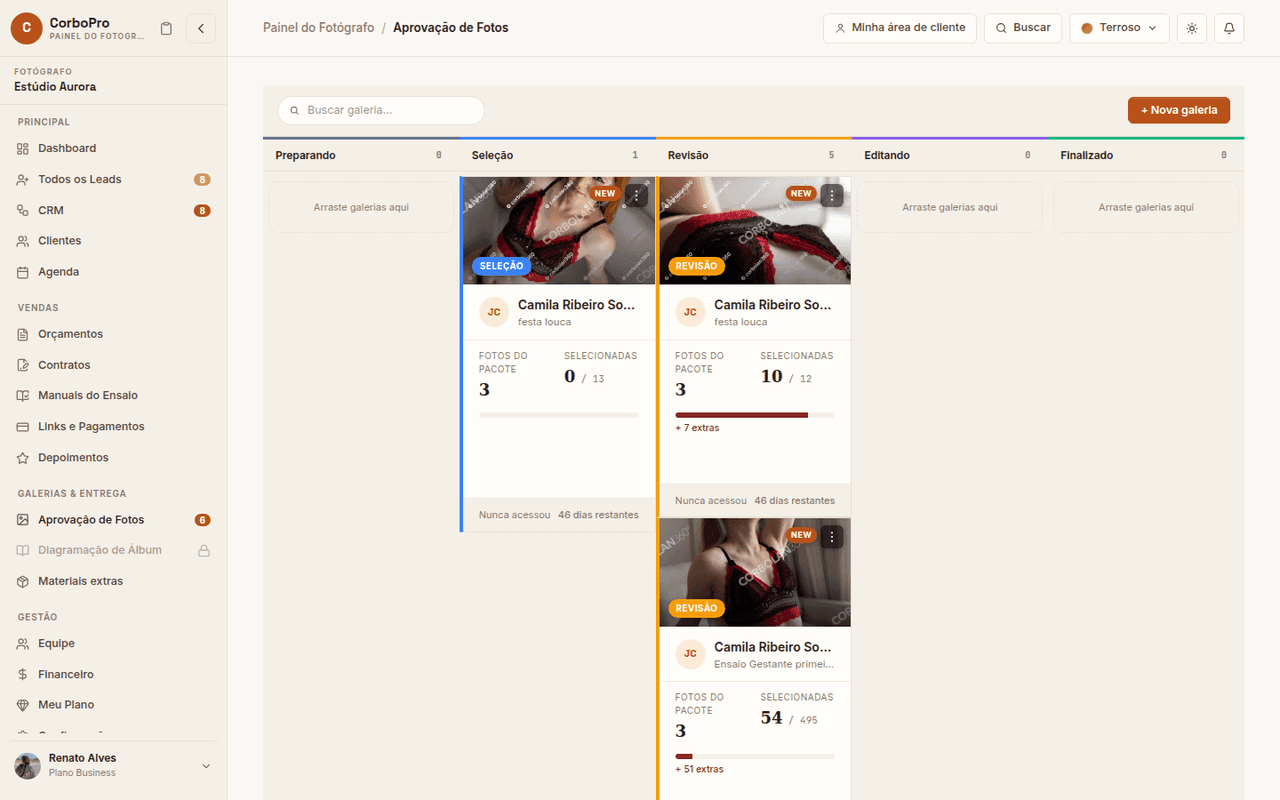Screen dimensions: 1280x800
Task: Open notifications bell icon
Action: click(1229, 28)
